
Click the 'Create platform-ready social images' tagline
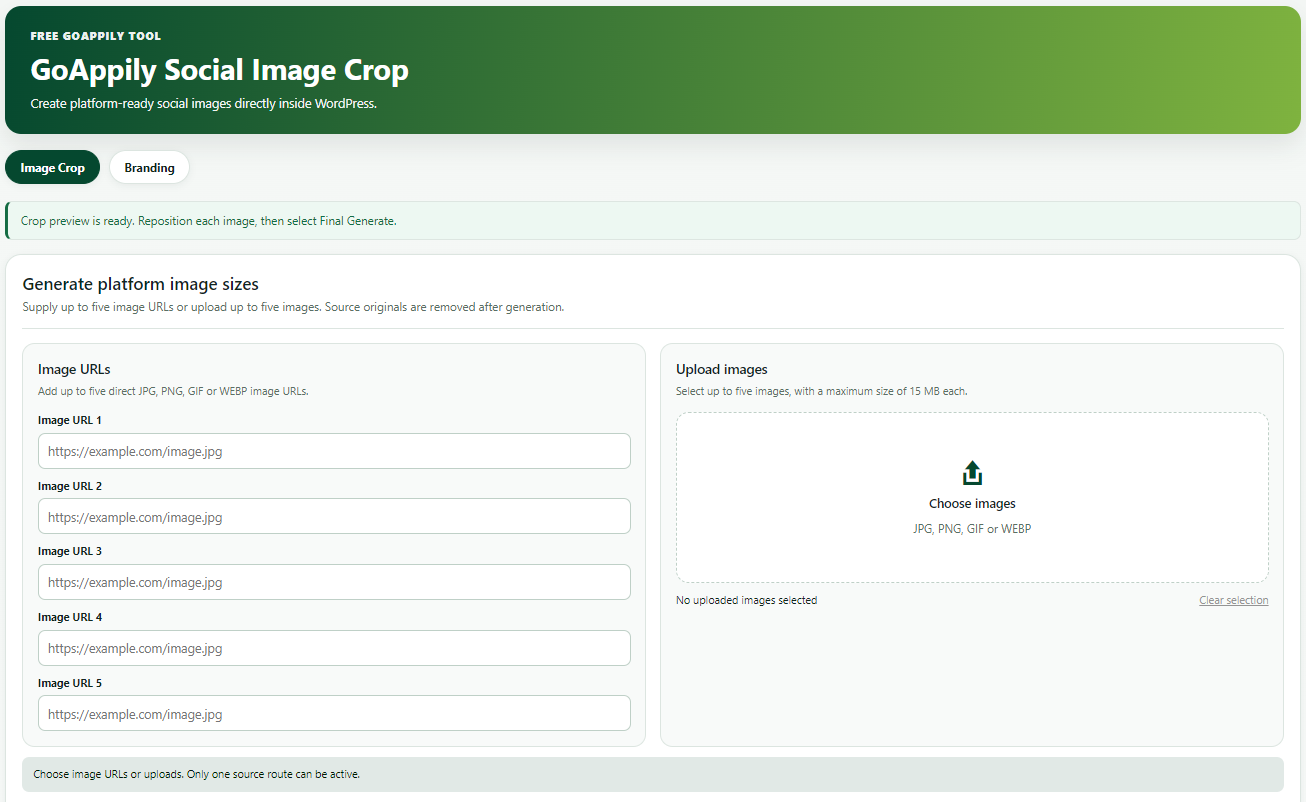(x=203, y=104)
